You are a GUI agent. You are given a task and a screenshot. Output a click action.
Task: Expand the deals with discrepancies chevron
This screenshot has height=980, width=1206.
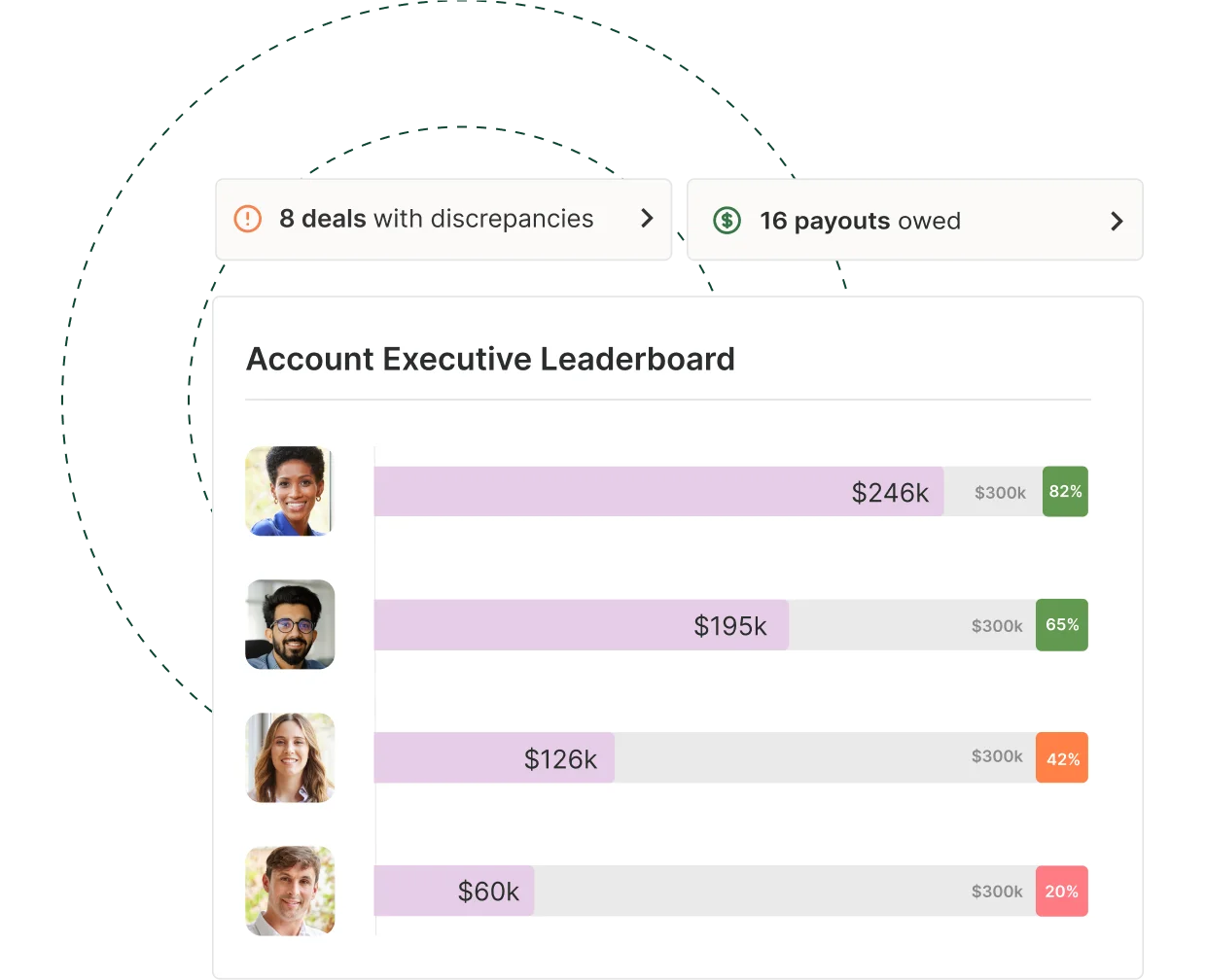(647, 218)
